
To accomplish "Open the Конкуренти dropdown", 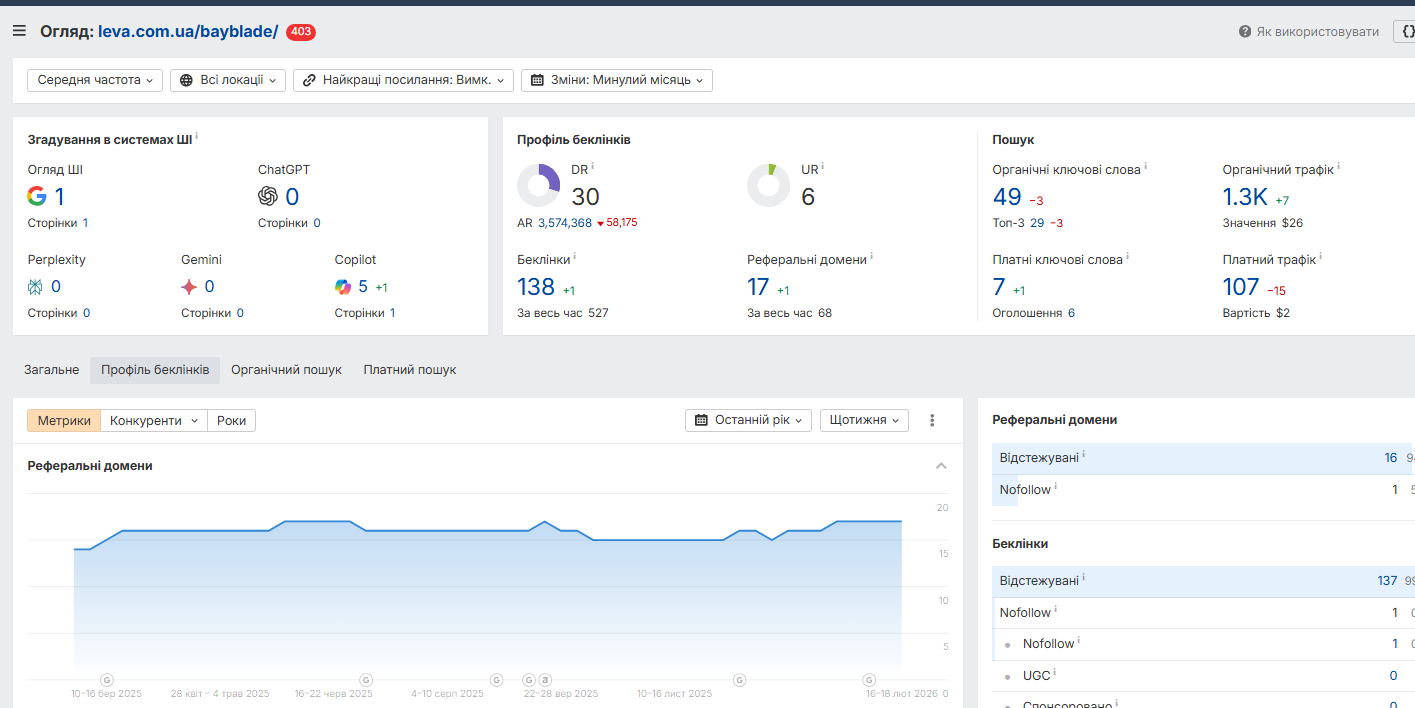I will coord(154,421).
